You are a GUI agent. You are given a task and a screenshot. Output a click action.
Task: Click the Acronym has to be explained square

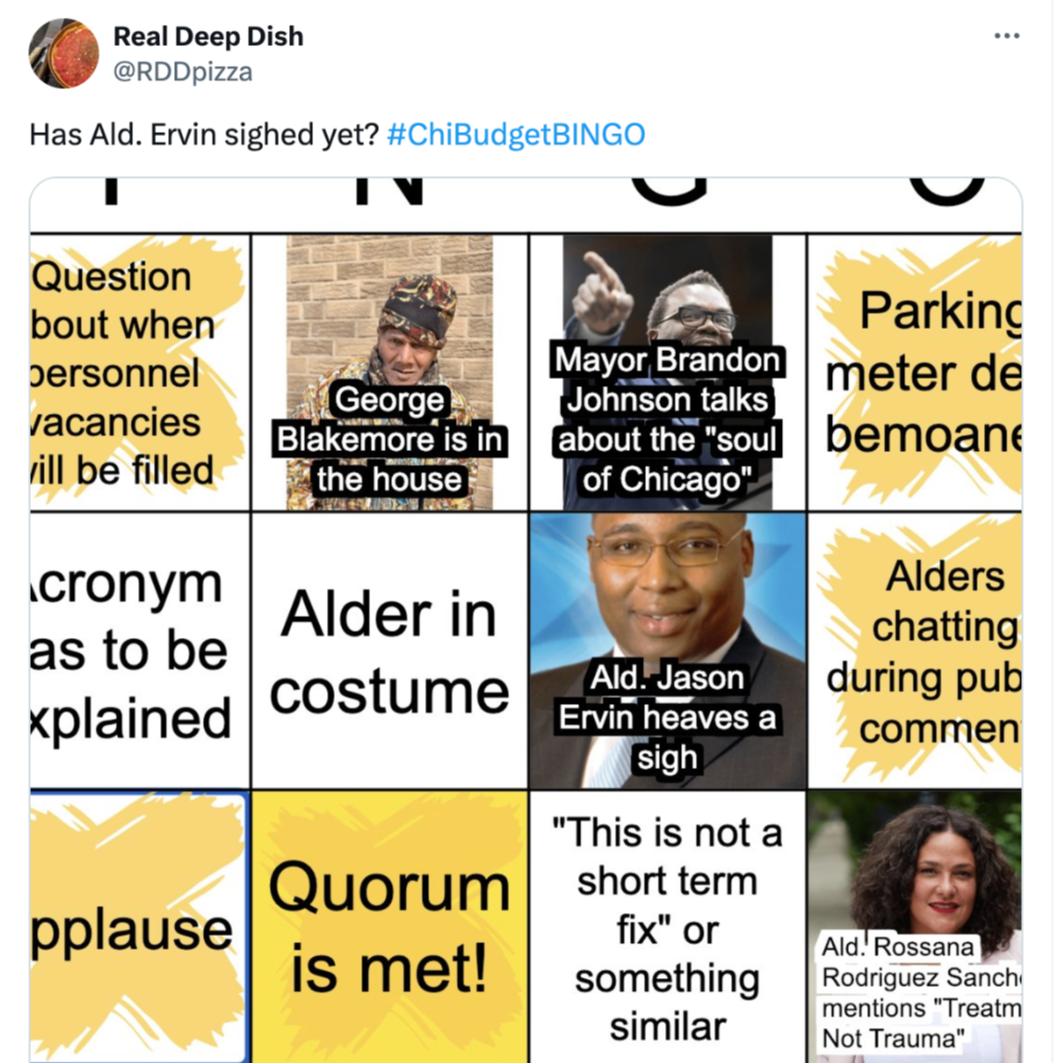point(140,651)
